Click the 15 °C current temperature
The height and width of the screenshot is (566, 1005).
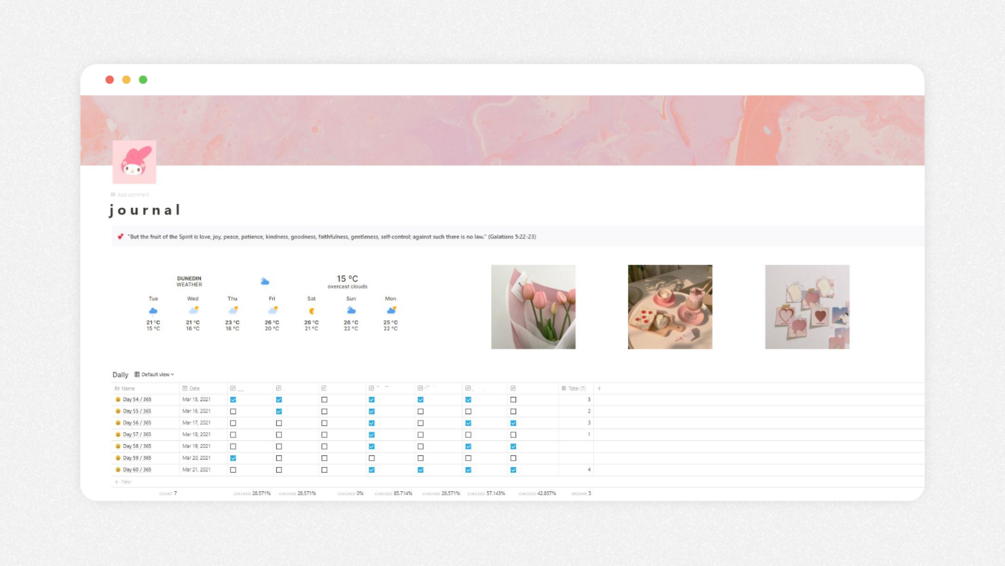click(347, 279)
